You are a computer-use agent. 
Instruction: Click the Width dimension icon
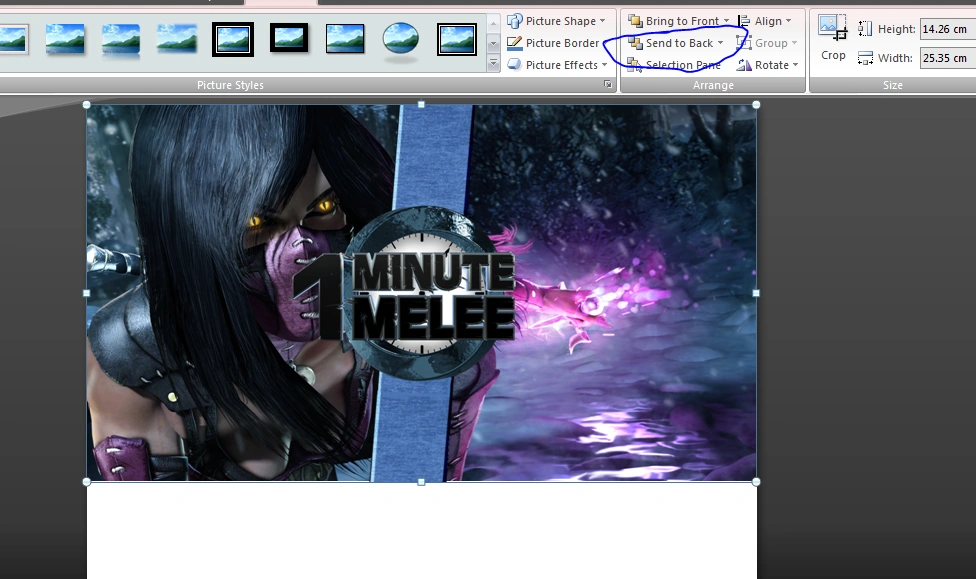[x=865, y=58]
